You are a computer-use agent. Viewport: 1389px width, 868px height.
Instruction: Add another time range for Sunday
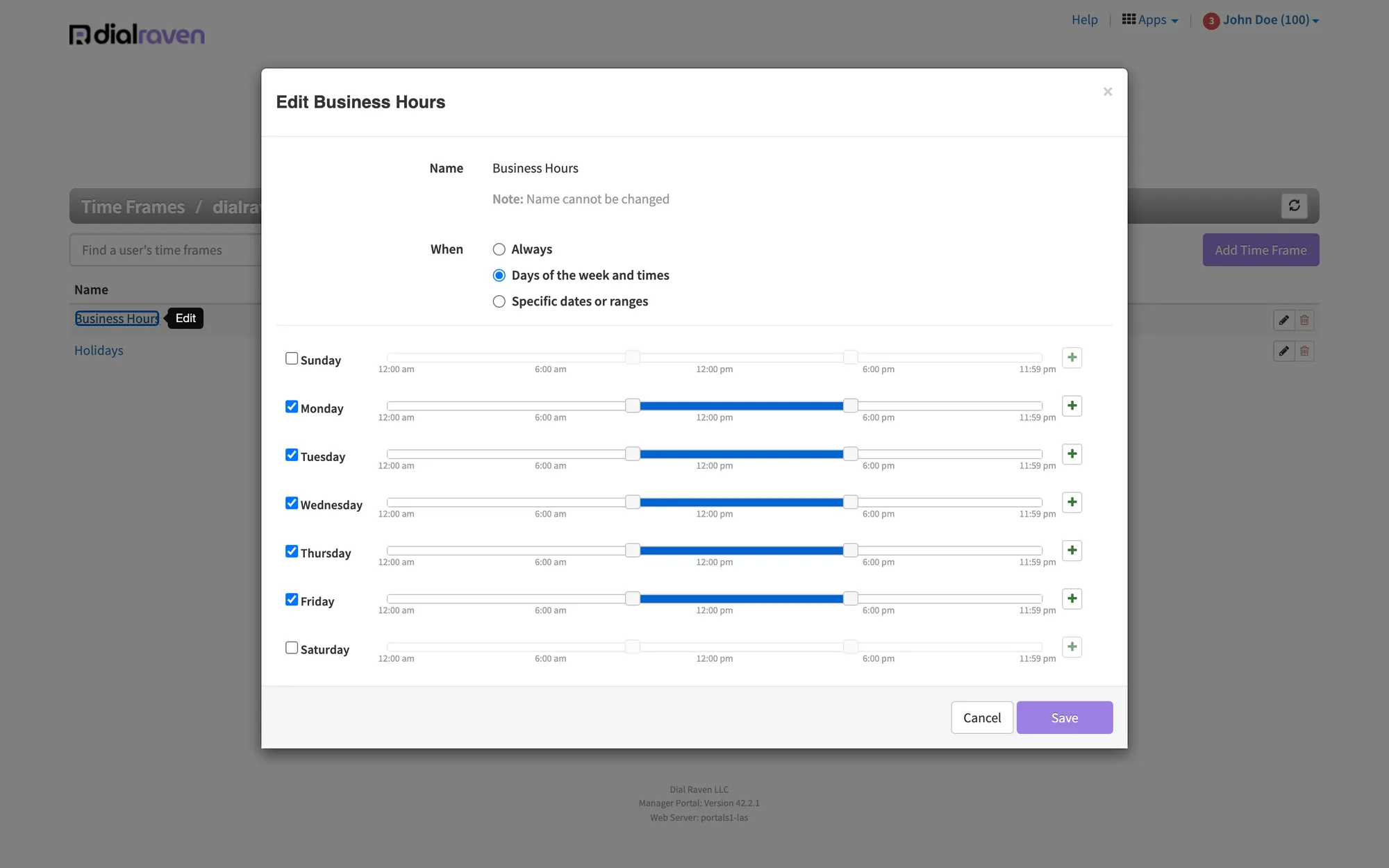coord(1072,358)
